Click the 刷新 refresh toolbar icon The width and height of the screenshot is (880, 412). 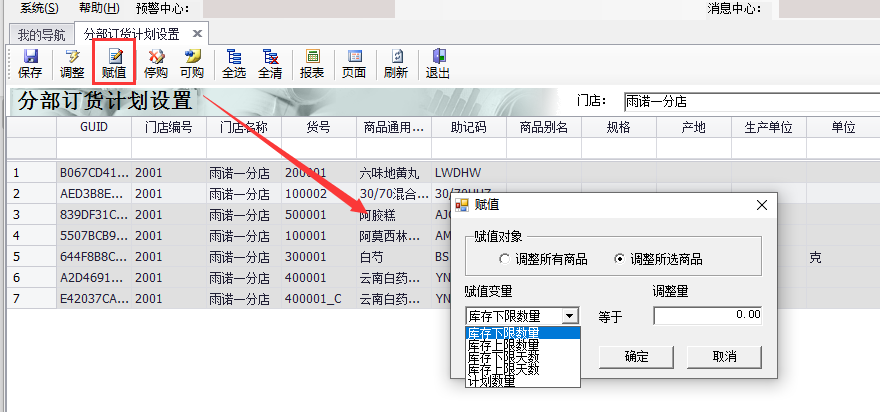[396, 64]
